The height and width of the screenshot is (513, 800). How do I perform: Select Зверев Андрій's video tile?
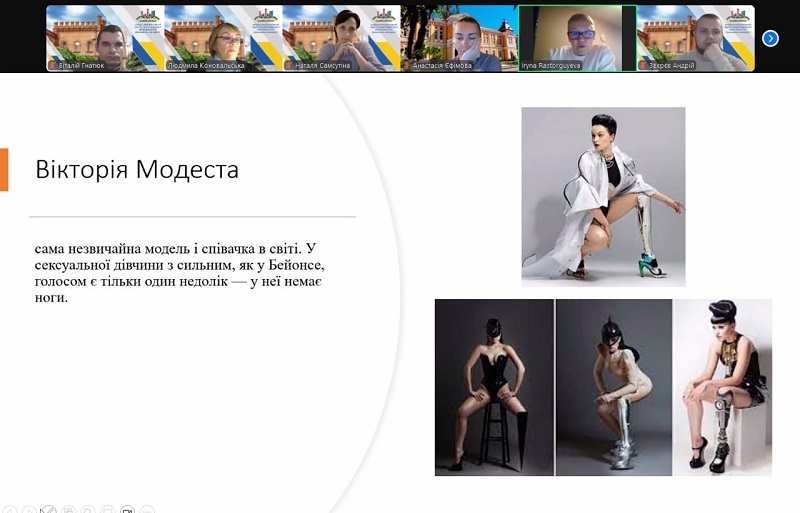tap(695, 38)
